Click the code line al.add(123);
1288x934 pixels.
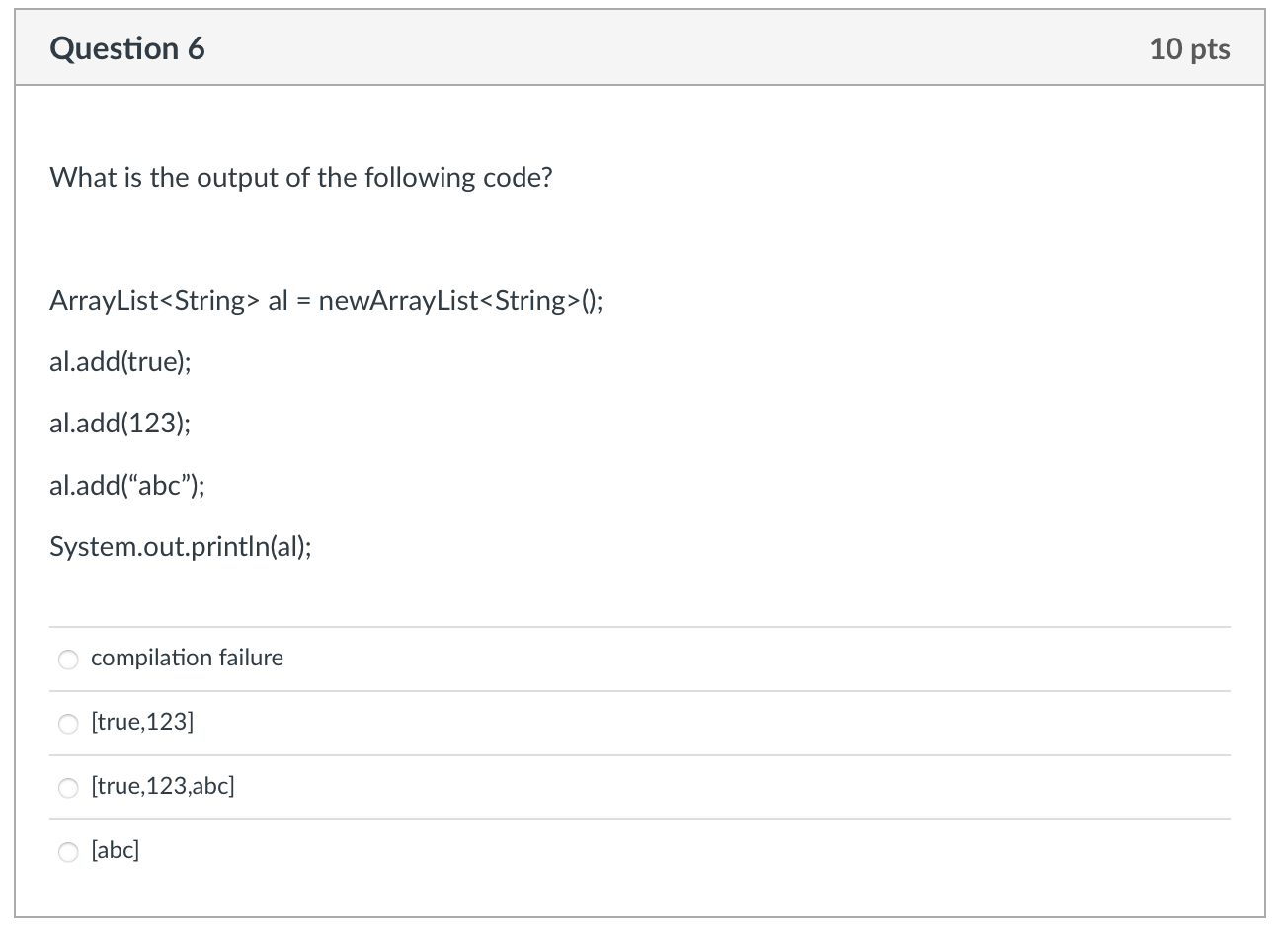pos(121,424)
